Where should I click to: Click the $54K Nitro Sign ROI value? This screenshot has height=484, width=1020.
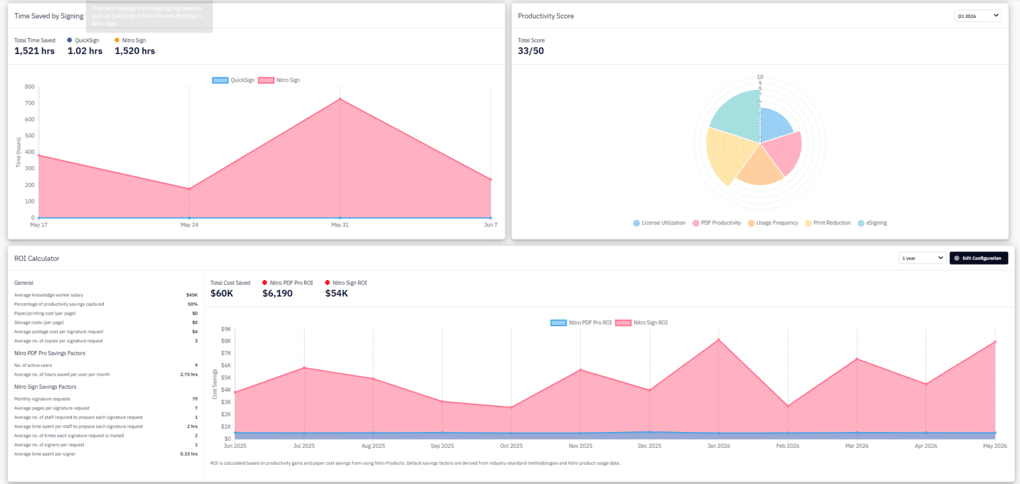336,293
